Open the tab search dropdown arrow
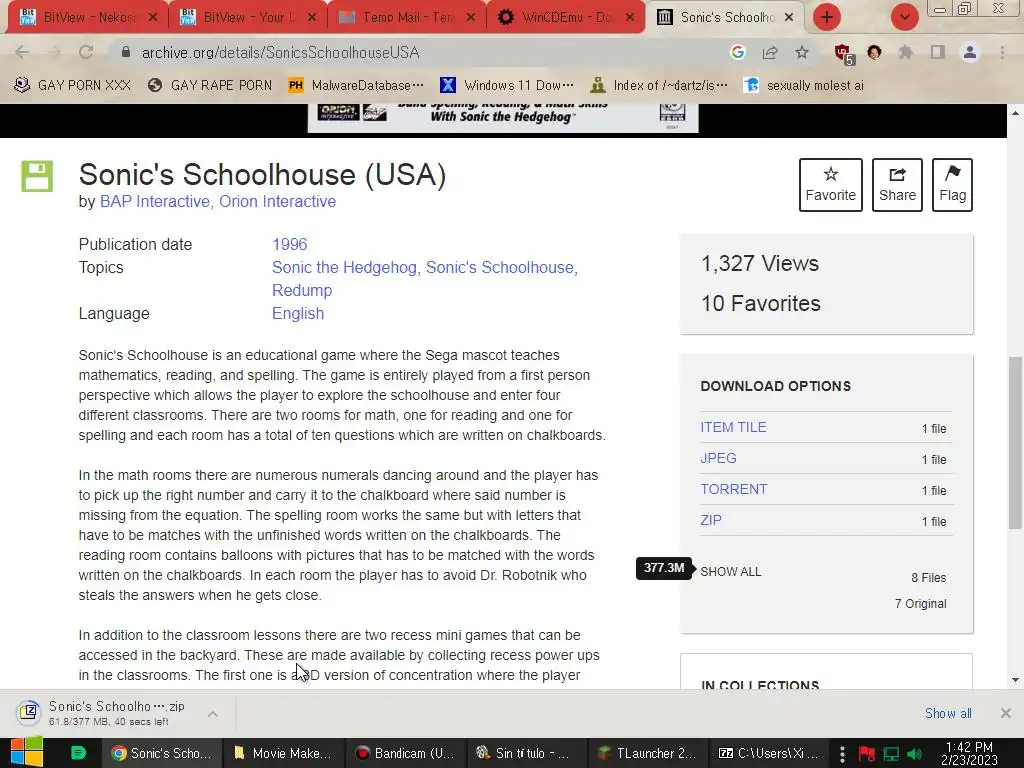 [x=904, y=17]
